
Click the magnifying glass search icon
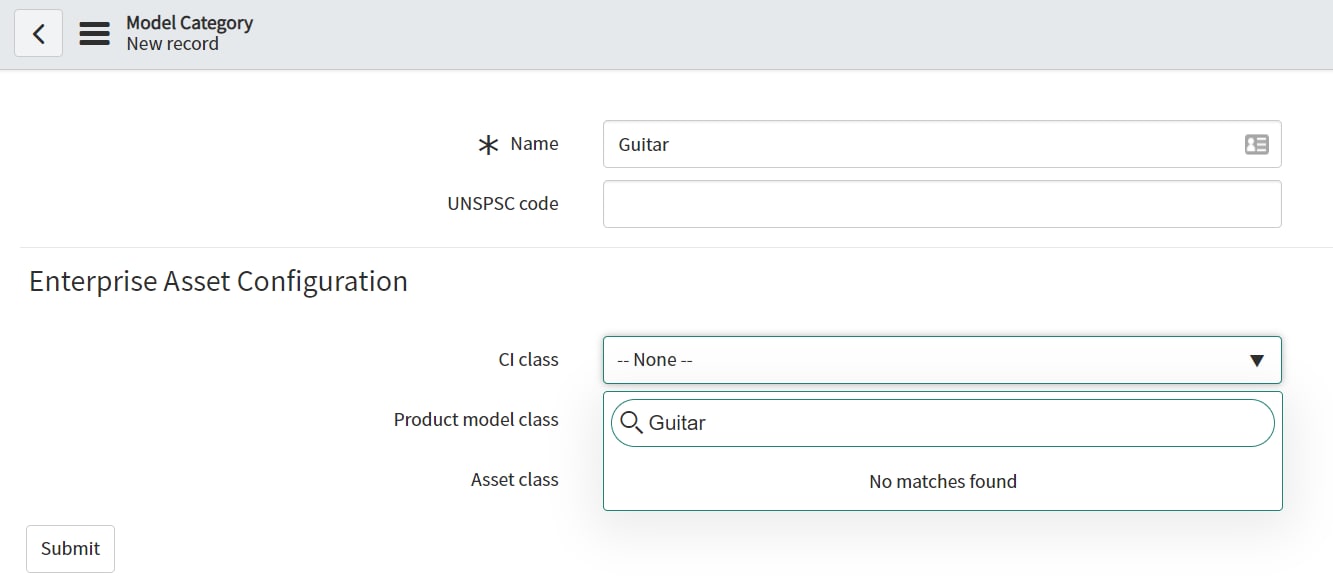[x=631, y=422]
